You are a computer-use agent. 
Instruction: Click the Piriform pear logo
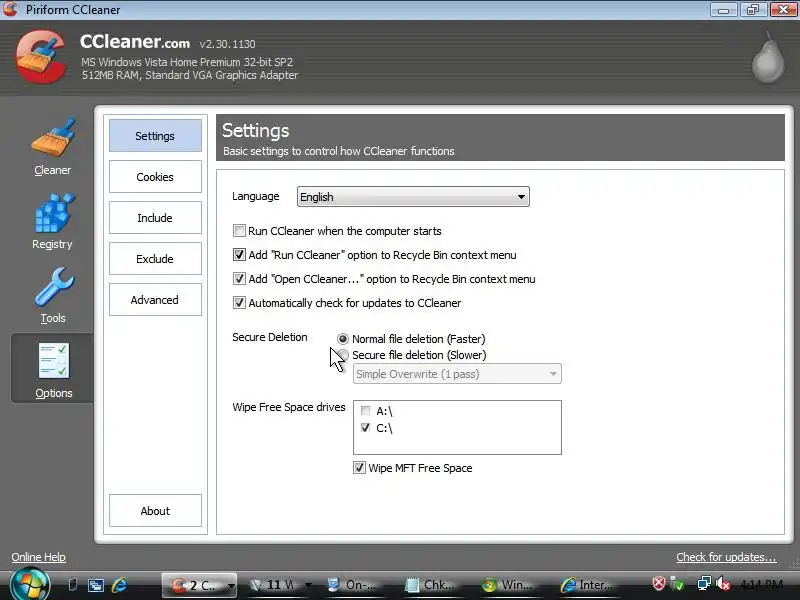click(x=768, y=57)
